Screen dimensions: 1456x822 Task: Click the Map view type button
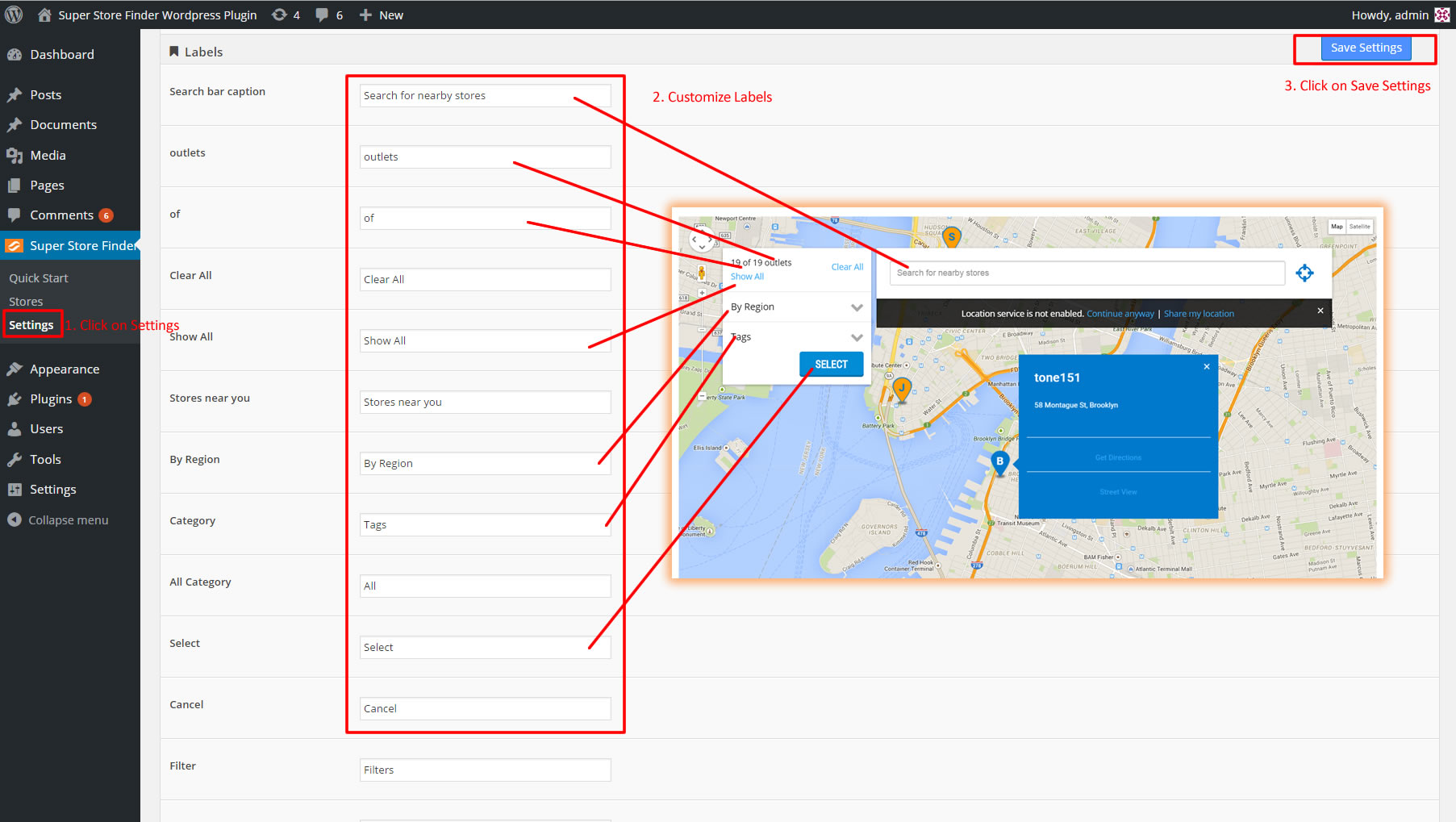tap(1337, 227)
